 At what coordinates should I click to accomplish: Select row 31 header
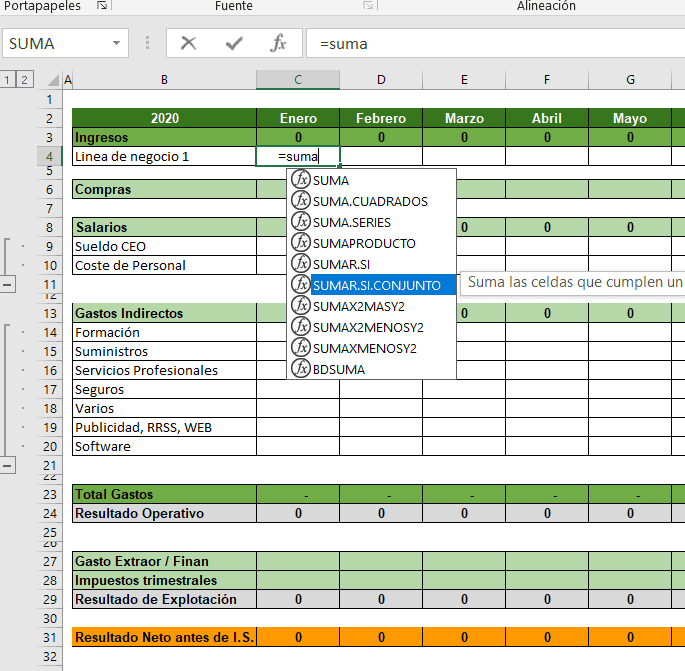pyautogui.click(x=50, y=637)
